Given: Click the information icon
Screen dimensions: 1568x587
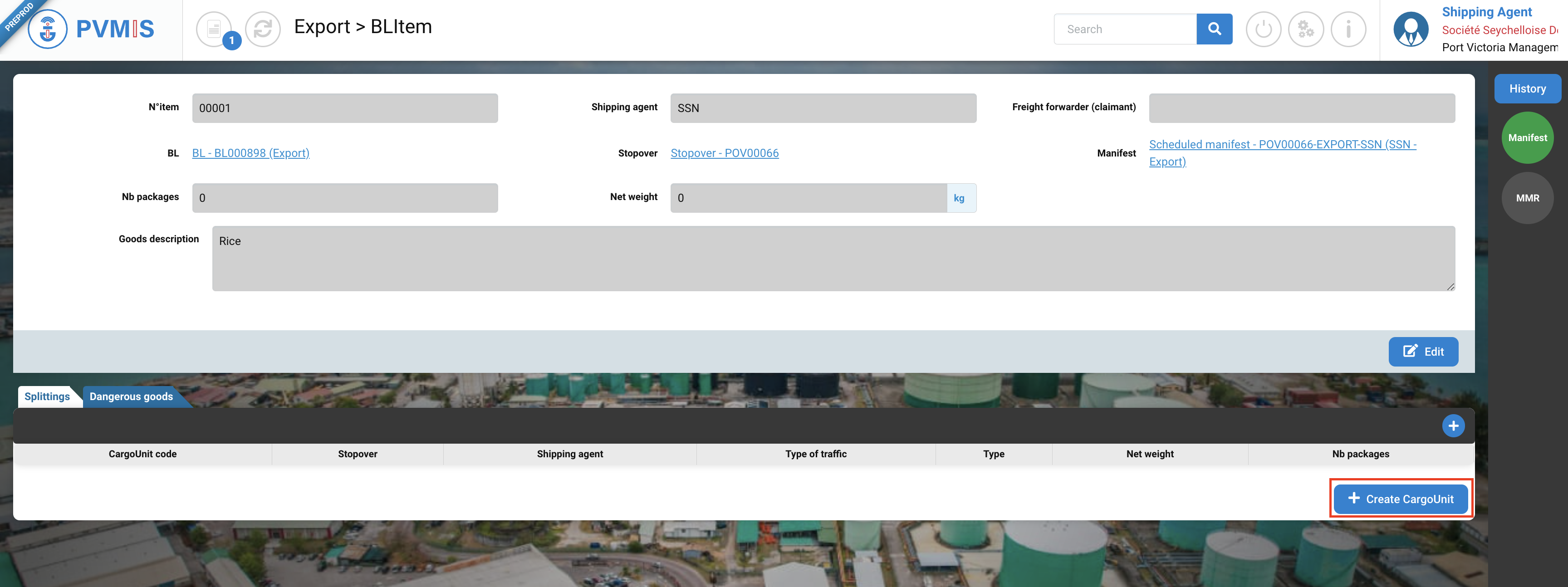Looking at the screenshot, I should tap(1348, 29).
